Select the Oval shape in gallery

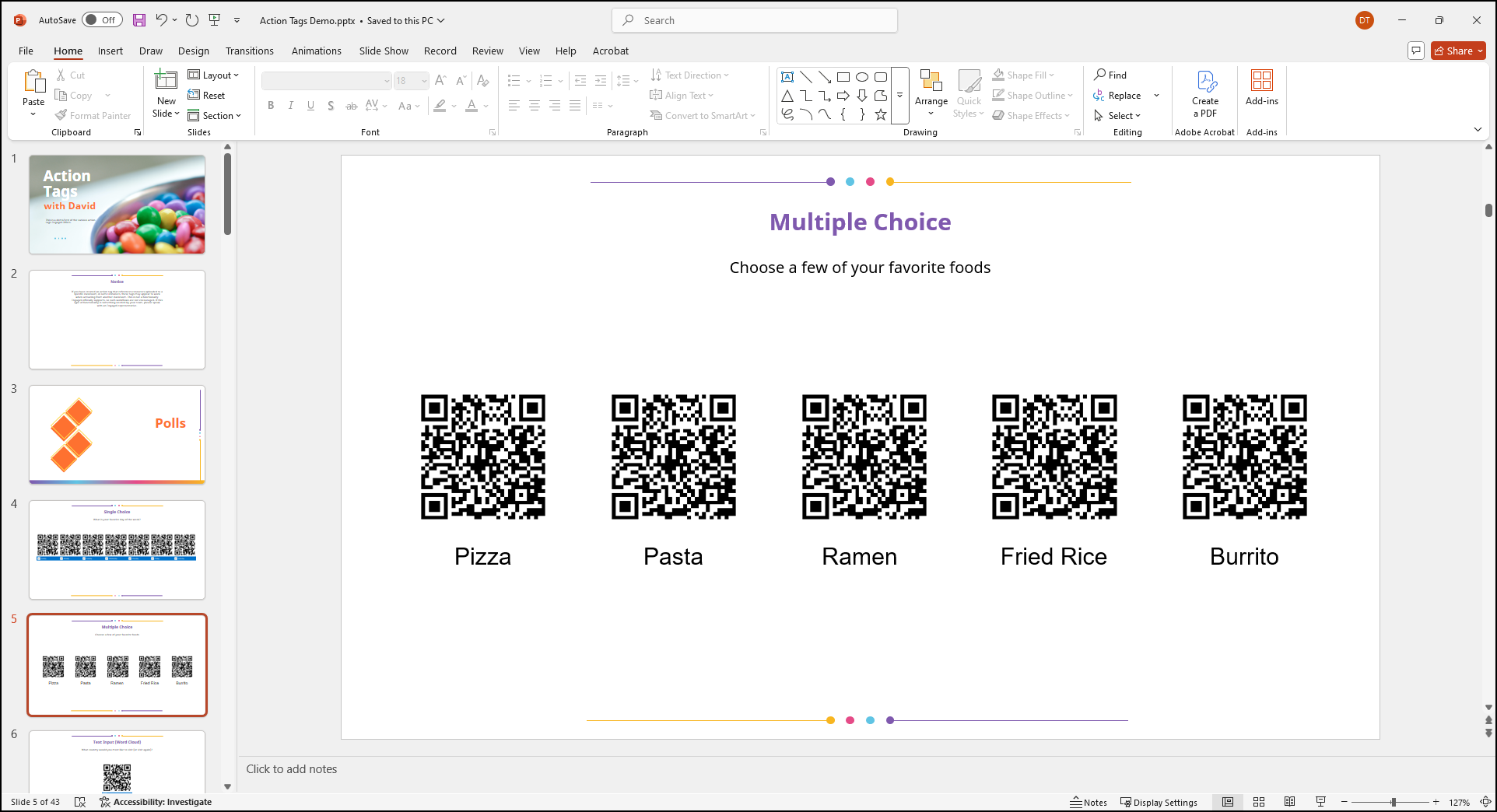[862, 77]
